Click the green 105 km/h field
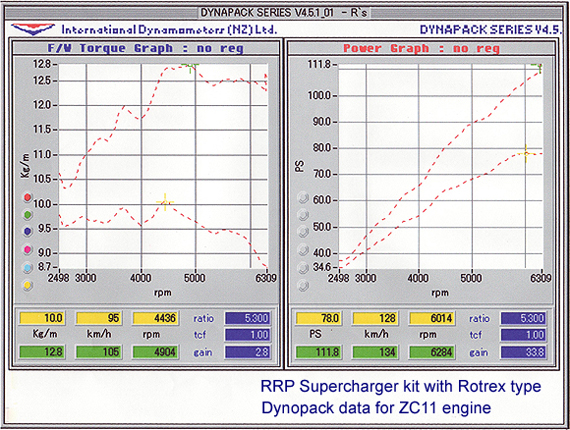The width and height of the screenshot is (570, 430). [x=98, y=352]
